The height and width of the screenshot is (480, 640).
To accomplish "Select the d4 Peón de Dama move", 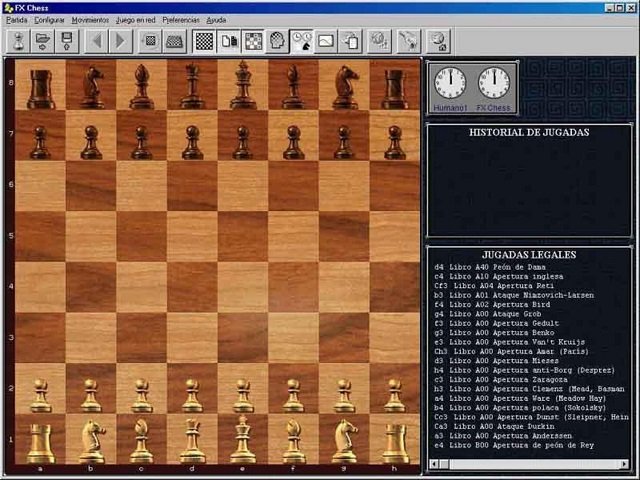I will [490, 267].
